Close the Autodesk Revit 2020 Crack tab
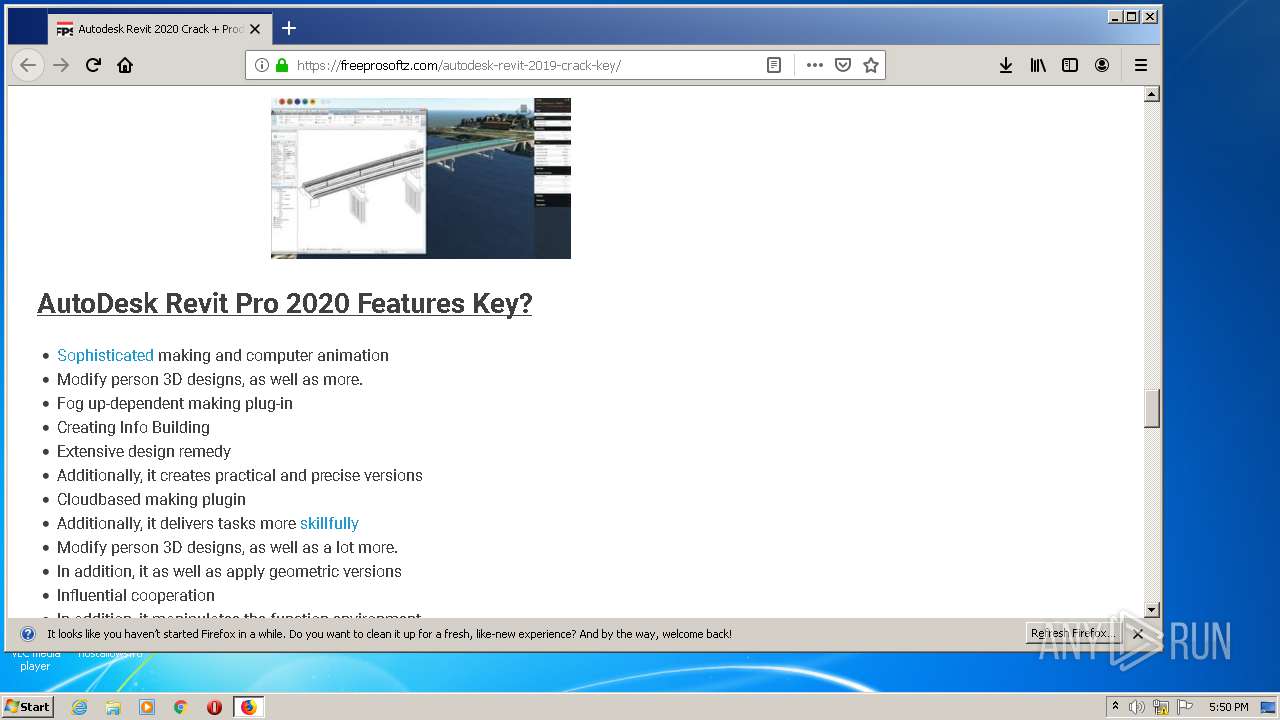The height and width of the screenshot is (720, 1280). [x=255, y=29]
